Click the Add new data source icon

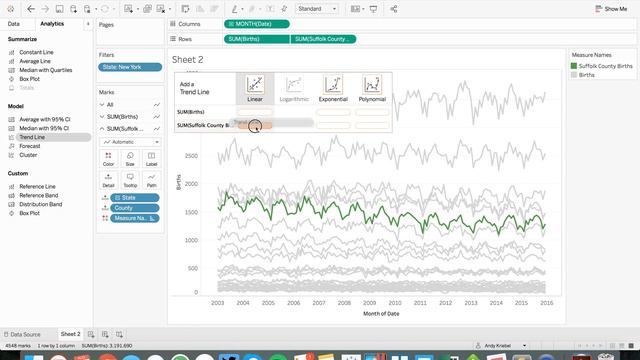point(73,9)
